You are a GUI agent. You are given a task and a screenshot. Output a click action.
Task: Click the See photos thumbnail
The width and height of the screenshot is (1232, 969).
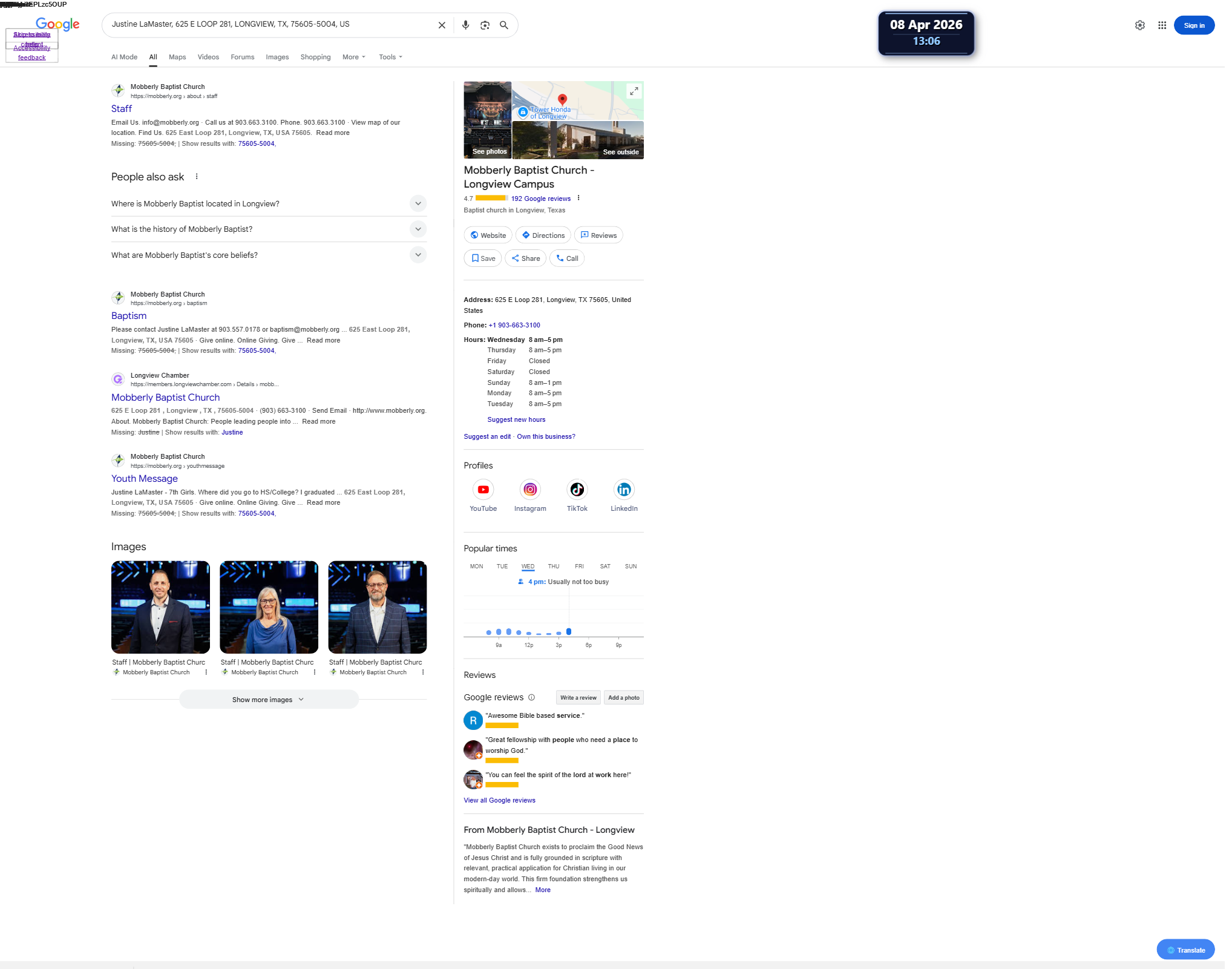point(488,120)
